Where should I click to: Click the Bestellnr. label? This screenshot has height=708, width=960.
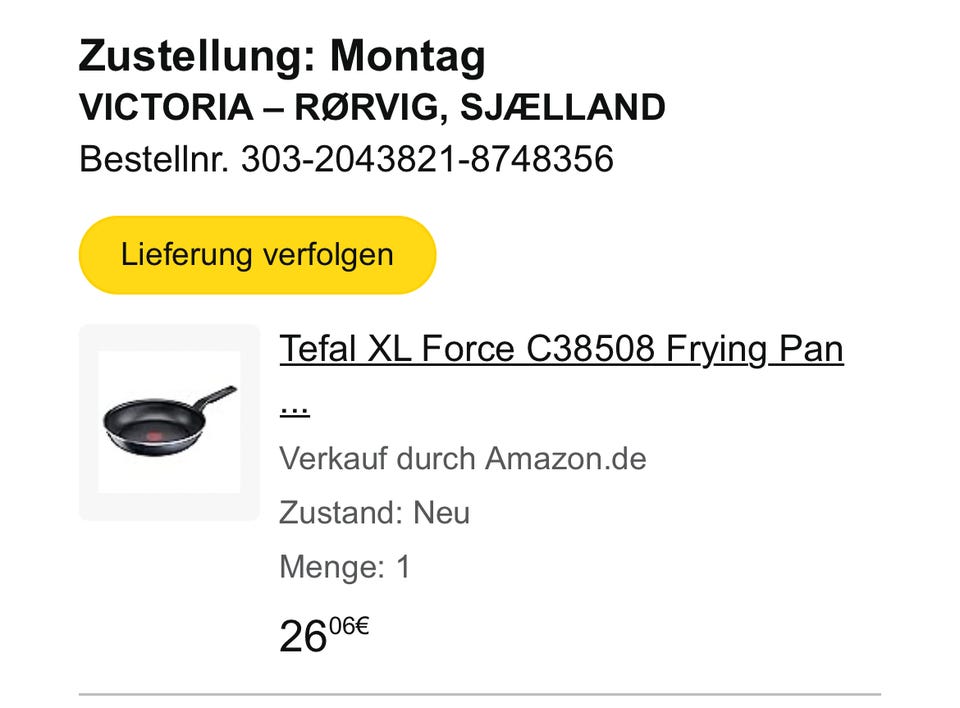tap(154, 159)
